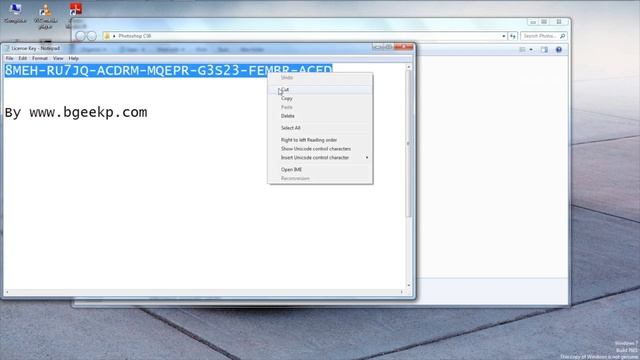Toggle Show Unicode control characters
This screenshot has height=360, width=640.
tap(320, 149)
